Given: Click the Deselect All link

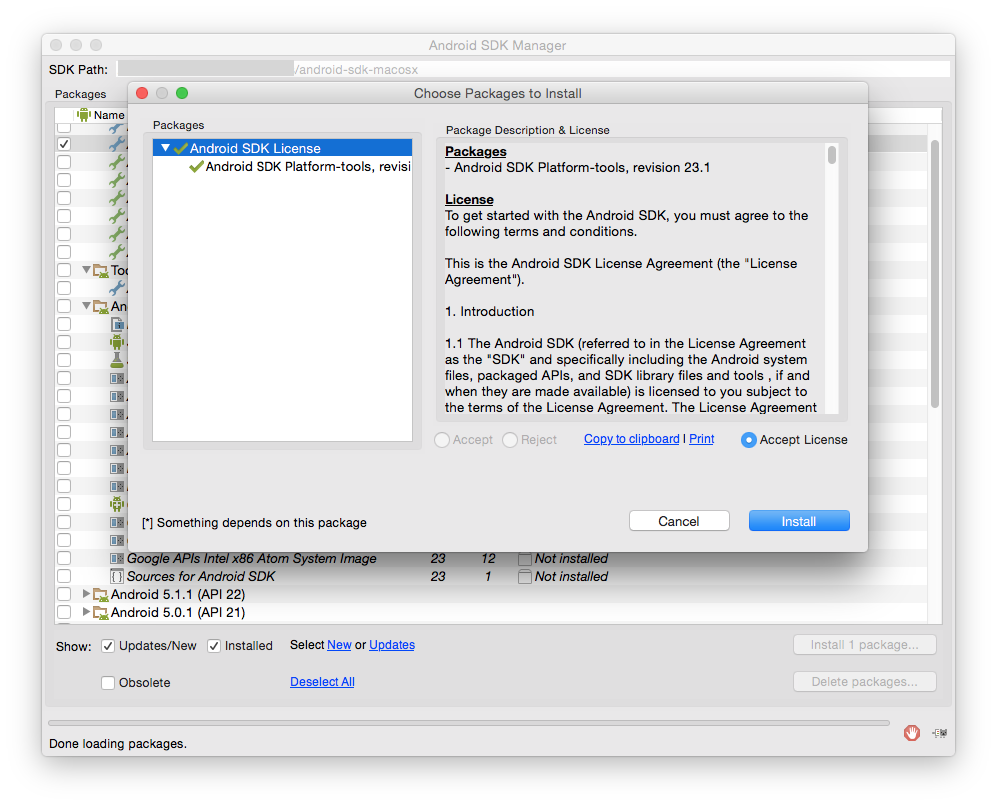Looking at the screenshot, I should [x=322, y=682].
